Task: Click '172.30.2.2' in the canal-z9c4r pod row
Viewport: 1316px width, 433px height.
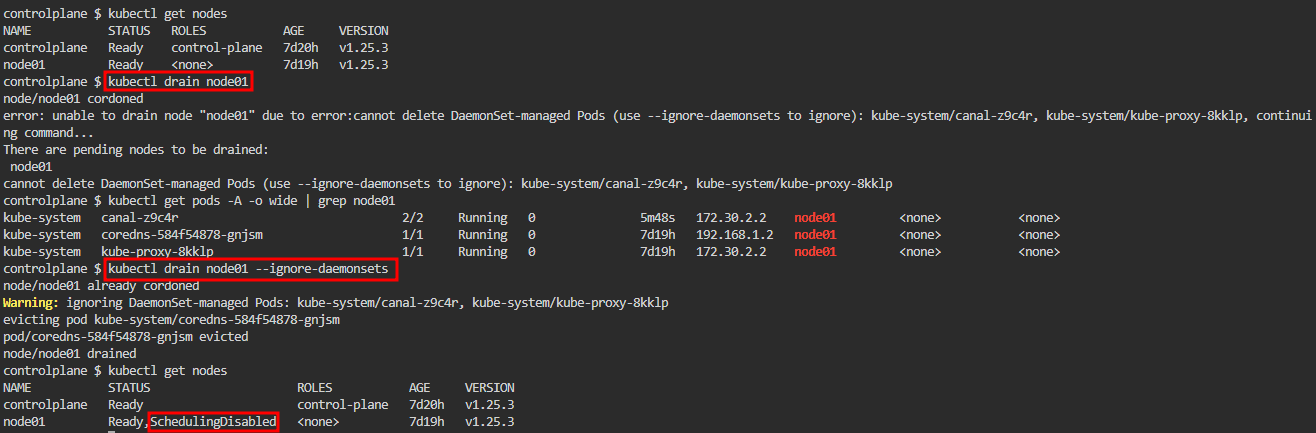Action: [731, 218]
